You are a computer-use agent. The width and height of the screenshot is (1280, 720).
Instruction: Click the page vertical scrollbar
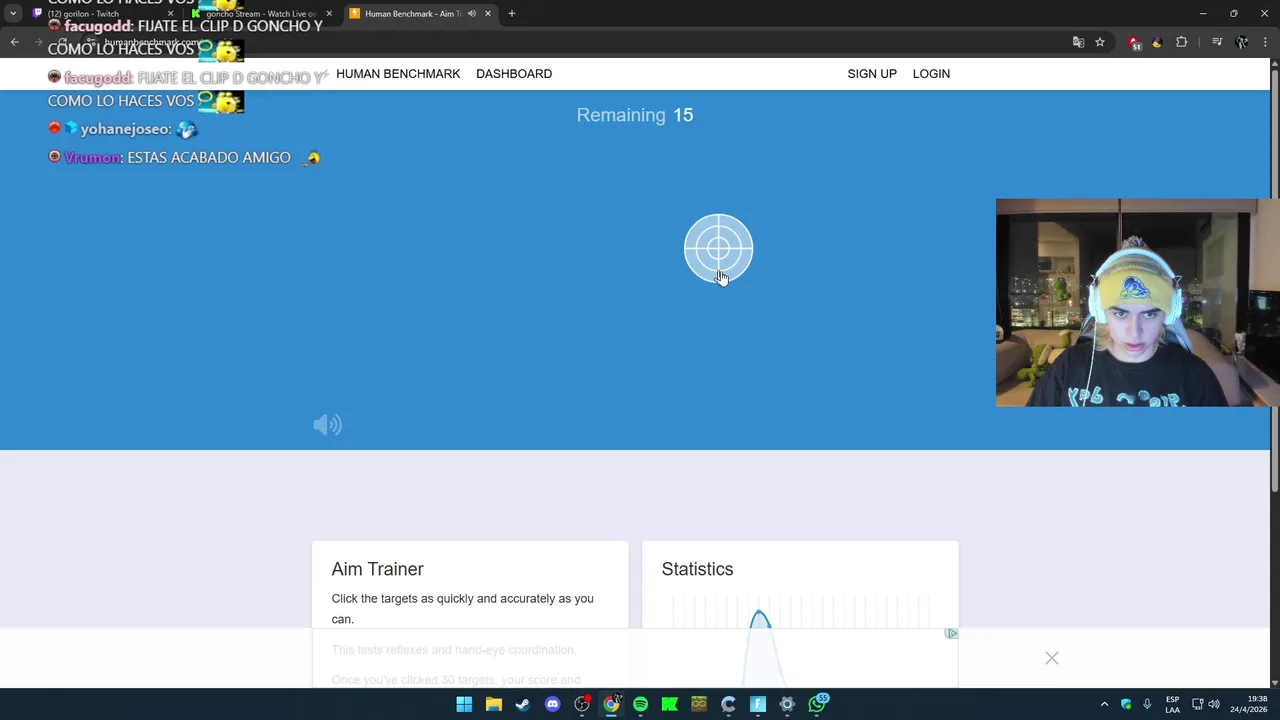pos(1274,280)
